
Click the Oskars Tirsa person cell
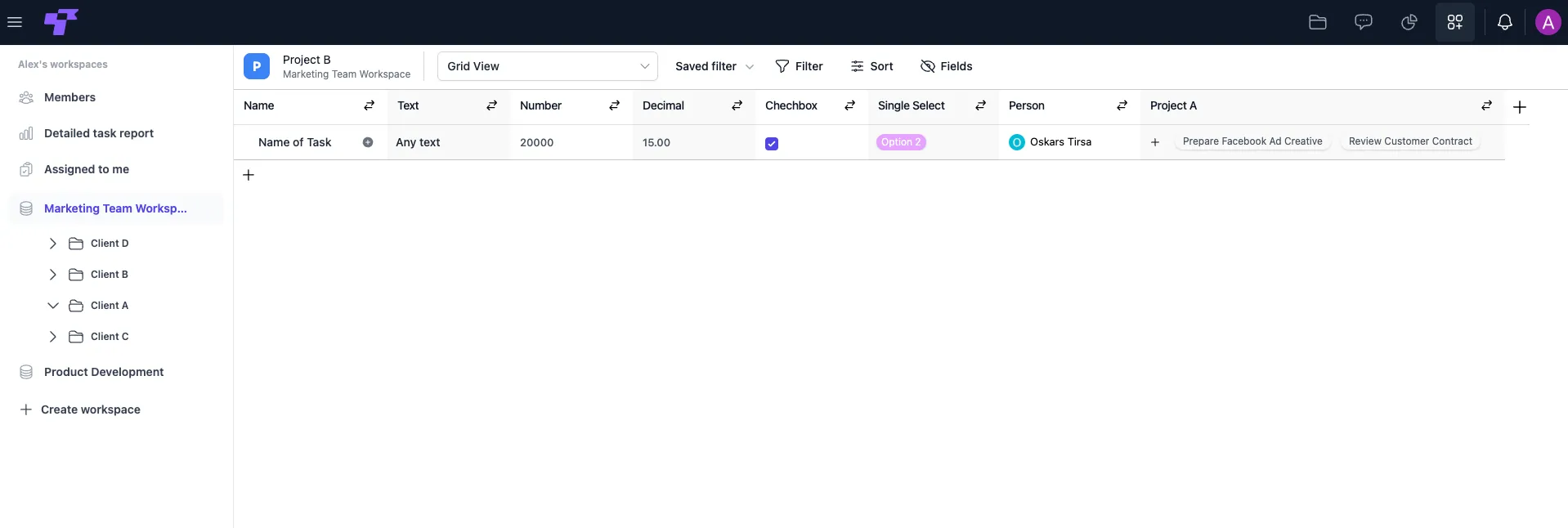1069,142
